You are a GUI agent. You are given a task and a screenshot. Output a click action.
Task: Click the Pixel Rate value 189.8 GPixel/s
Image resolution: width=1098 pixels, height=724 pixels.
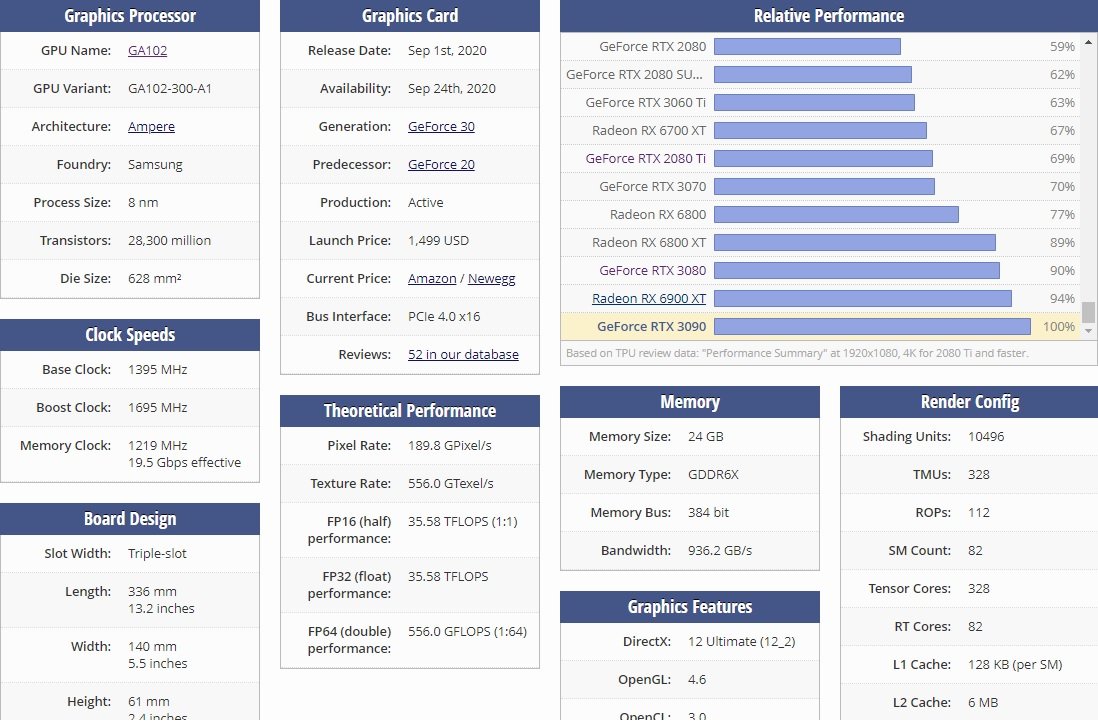450,445
